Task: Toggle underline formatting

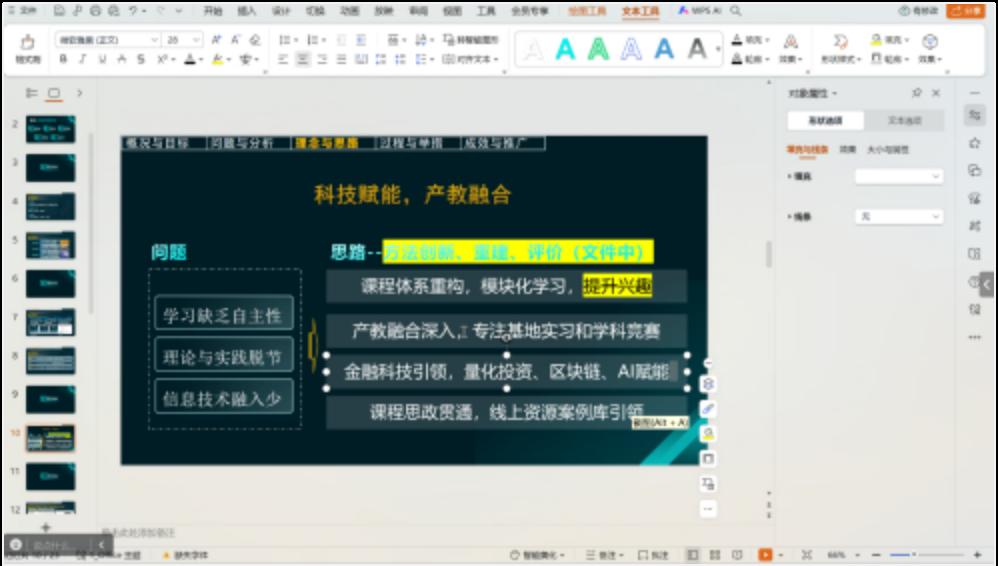Action: point(101,60)
